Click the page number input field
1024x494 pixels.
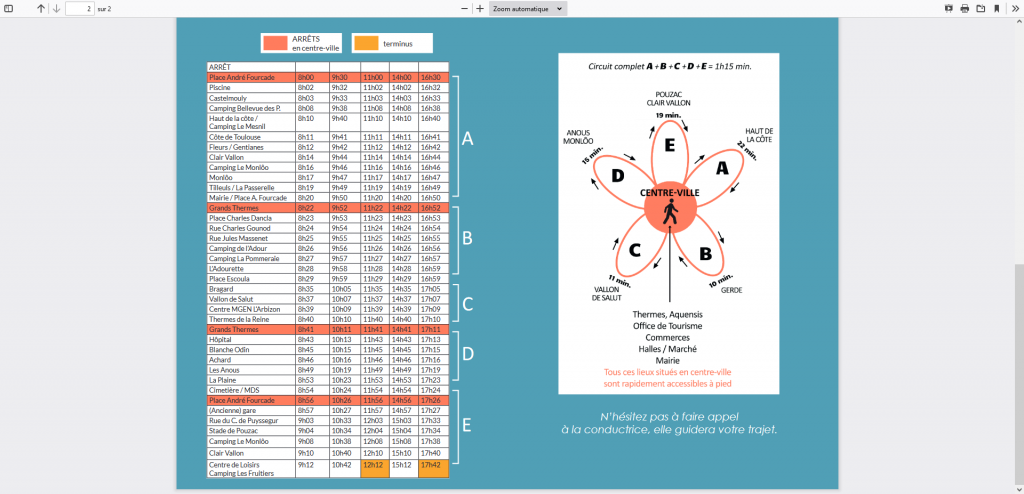click(x=80, y=8)
